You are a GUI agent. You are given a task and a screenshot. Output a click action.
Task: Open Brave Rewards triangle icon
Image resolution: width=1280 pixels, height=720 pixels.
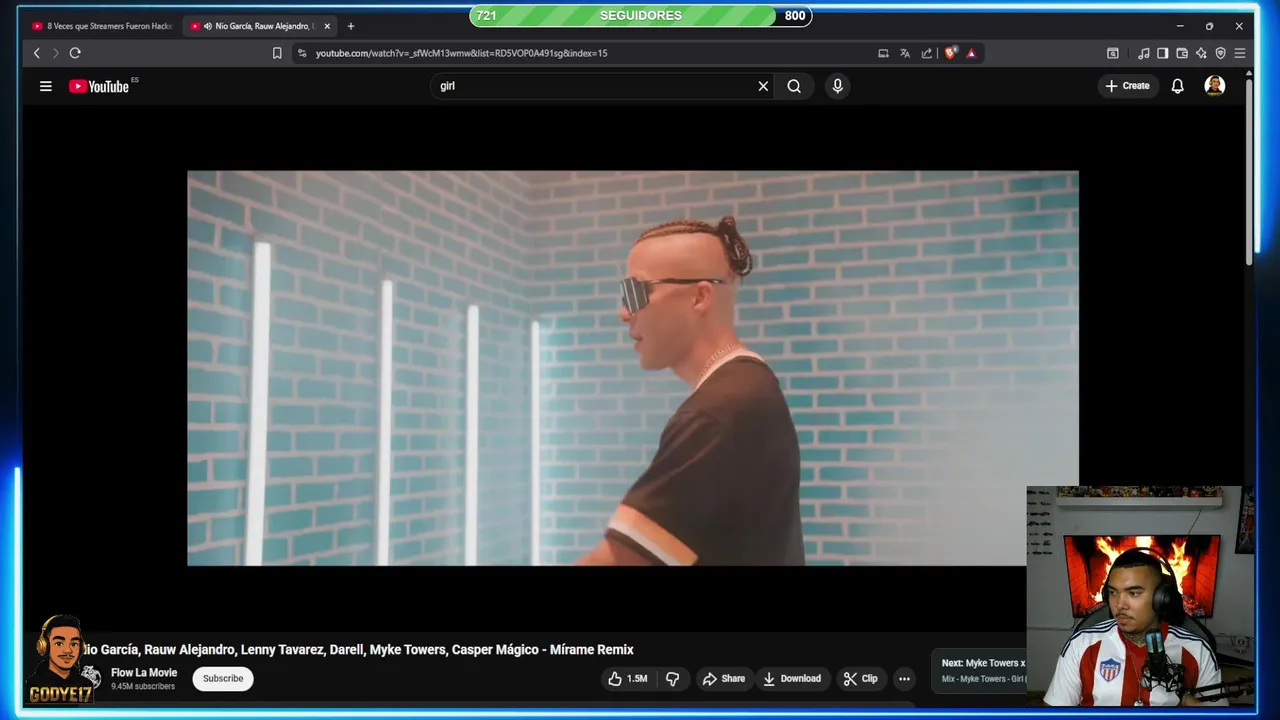tap(971, 53)
